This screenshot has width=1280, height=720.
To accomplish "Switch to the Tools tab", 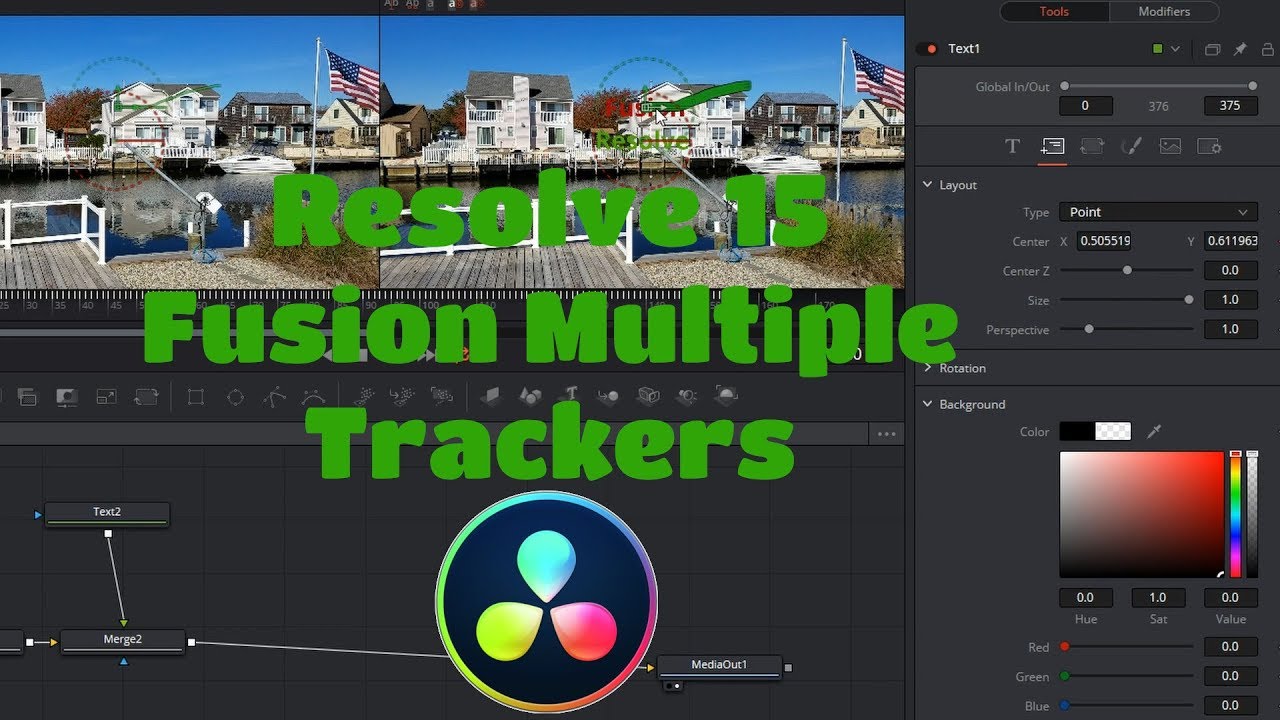I will [1054, 12].
